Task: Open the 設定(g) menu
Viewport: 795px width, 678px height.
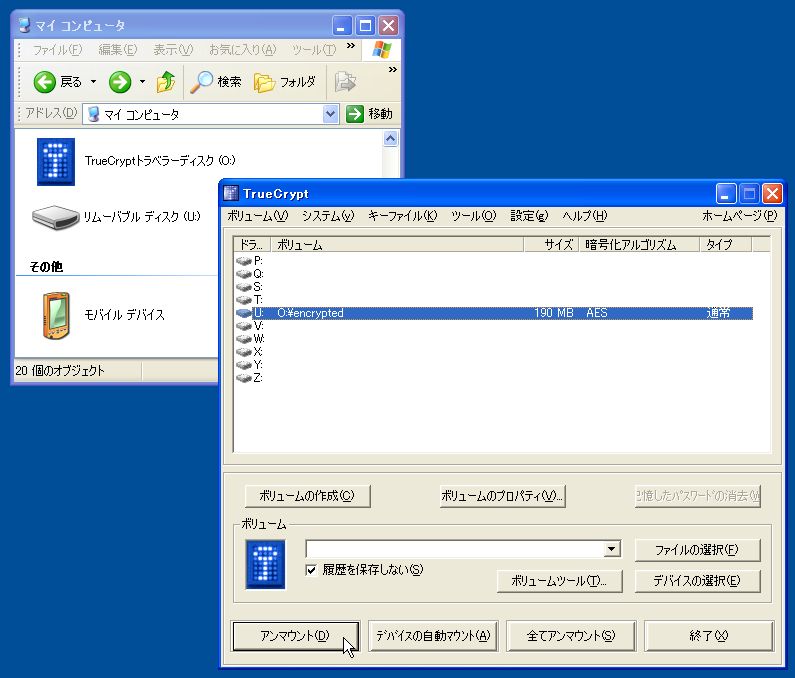Action: (x=529, y=216)
